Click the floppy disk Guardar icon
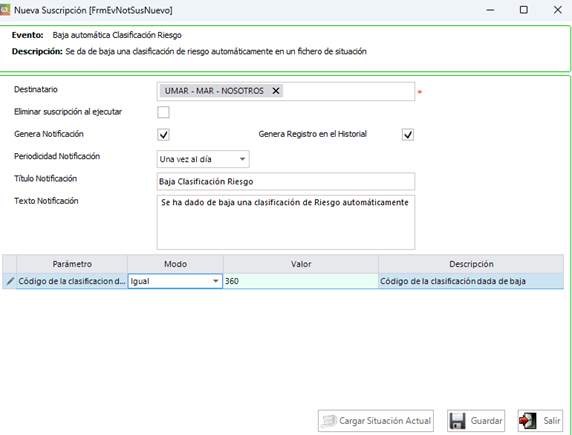This screenshot has height=435, width=572. pos(457,421)
